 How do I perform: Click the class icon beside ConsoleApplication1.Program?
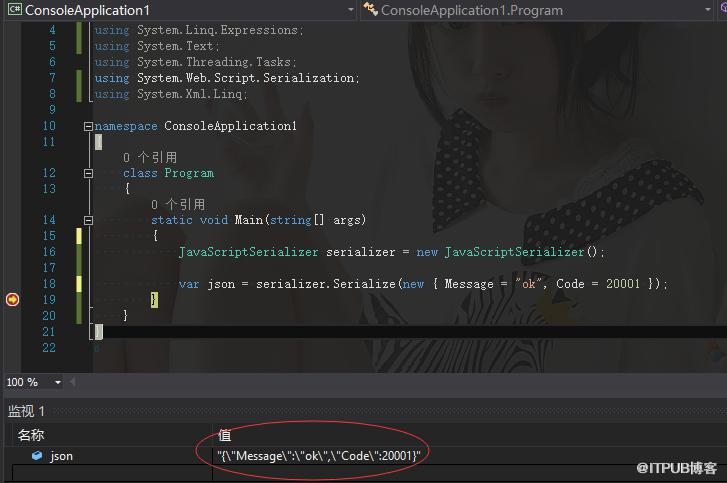point(370,9)
